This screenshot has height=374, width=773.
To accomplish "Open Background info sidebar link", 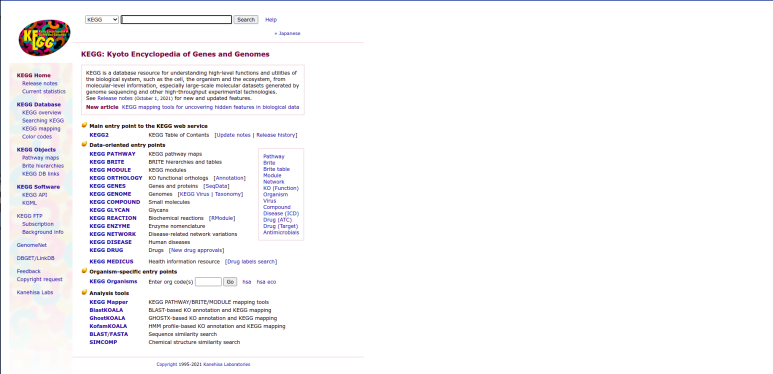I will (x=43, y=232).
